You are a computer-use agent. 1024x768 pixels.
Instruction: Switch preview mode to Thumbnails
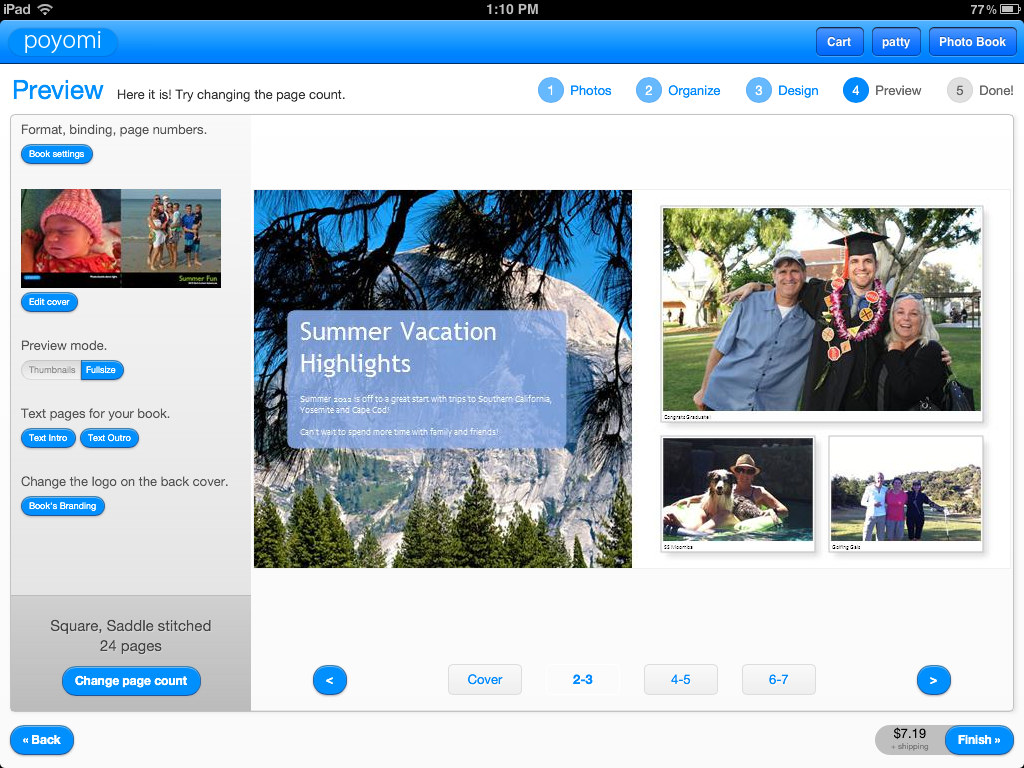point(51,370)
